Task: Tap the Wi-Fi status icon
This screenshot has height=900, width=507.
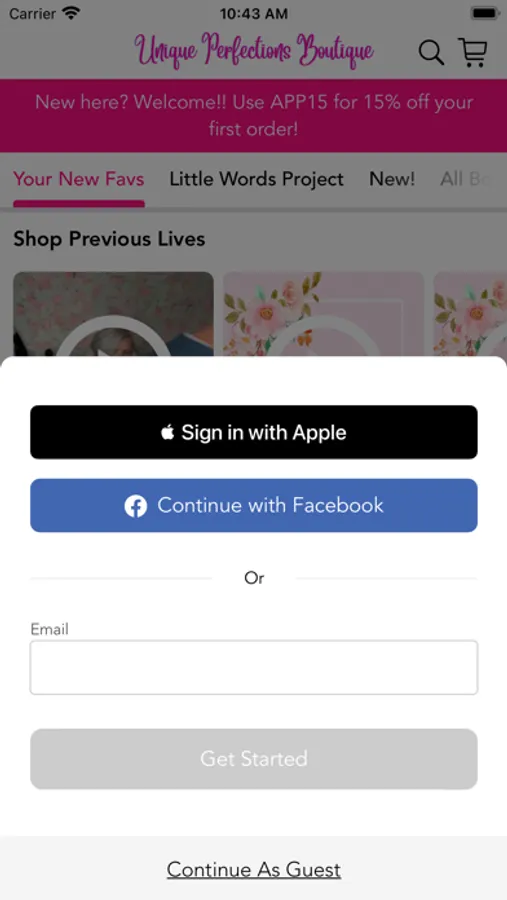Action: (72, 13)
